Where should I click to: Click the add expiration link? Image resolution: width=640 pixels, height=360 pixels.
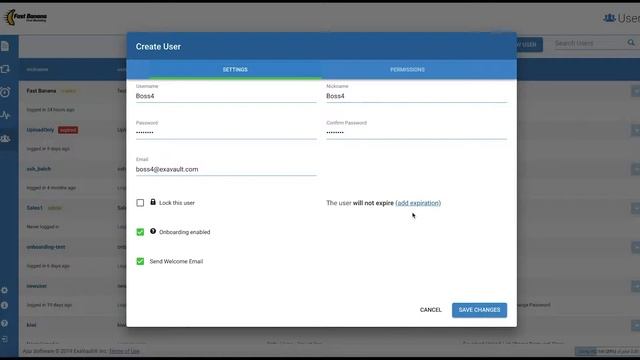[x=418, y=203]
